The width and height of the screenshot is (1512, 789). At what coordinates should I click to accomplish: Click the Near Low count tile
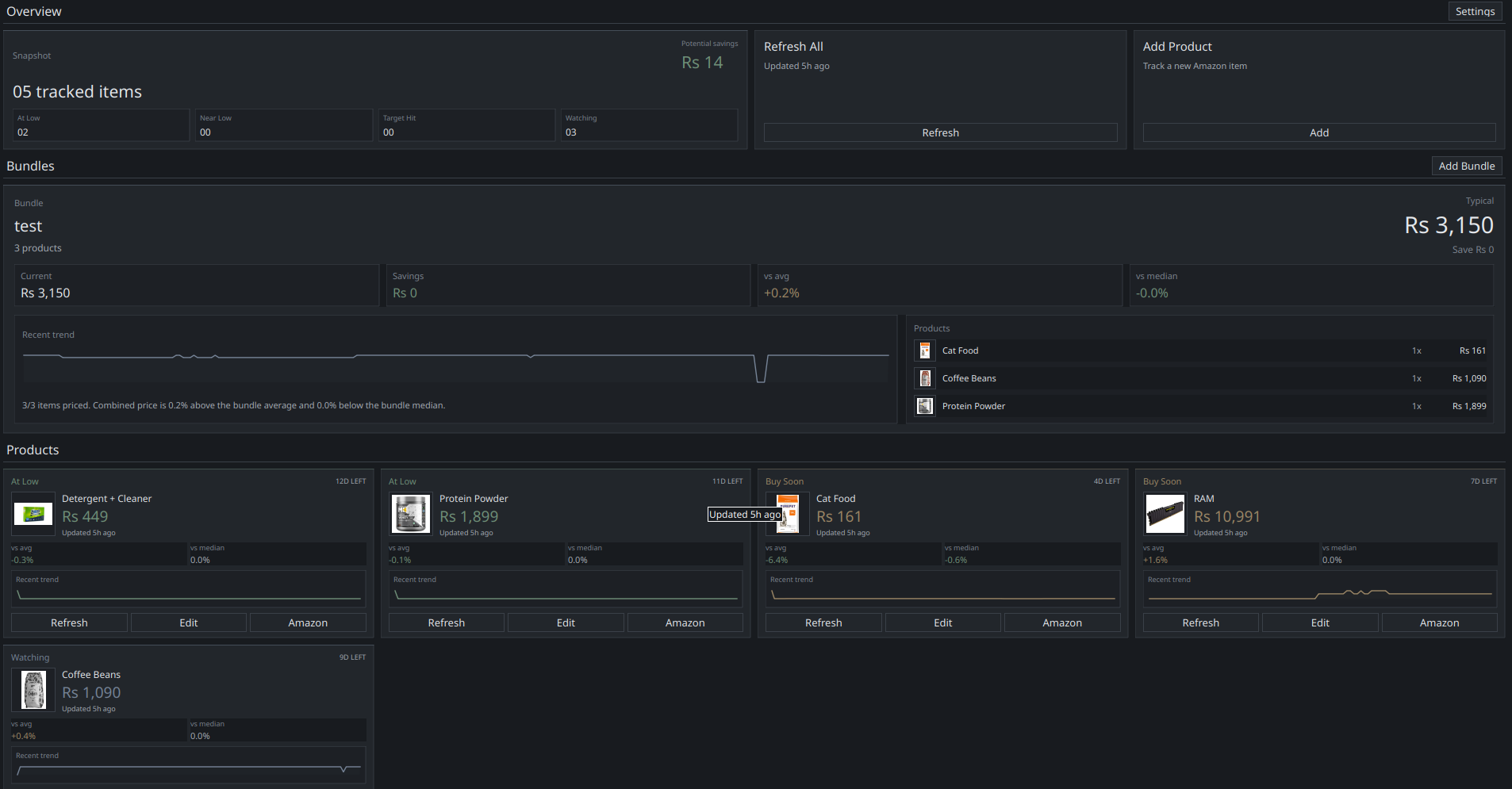[284, 125]
